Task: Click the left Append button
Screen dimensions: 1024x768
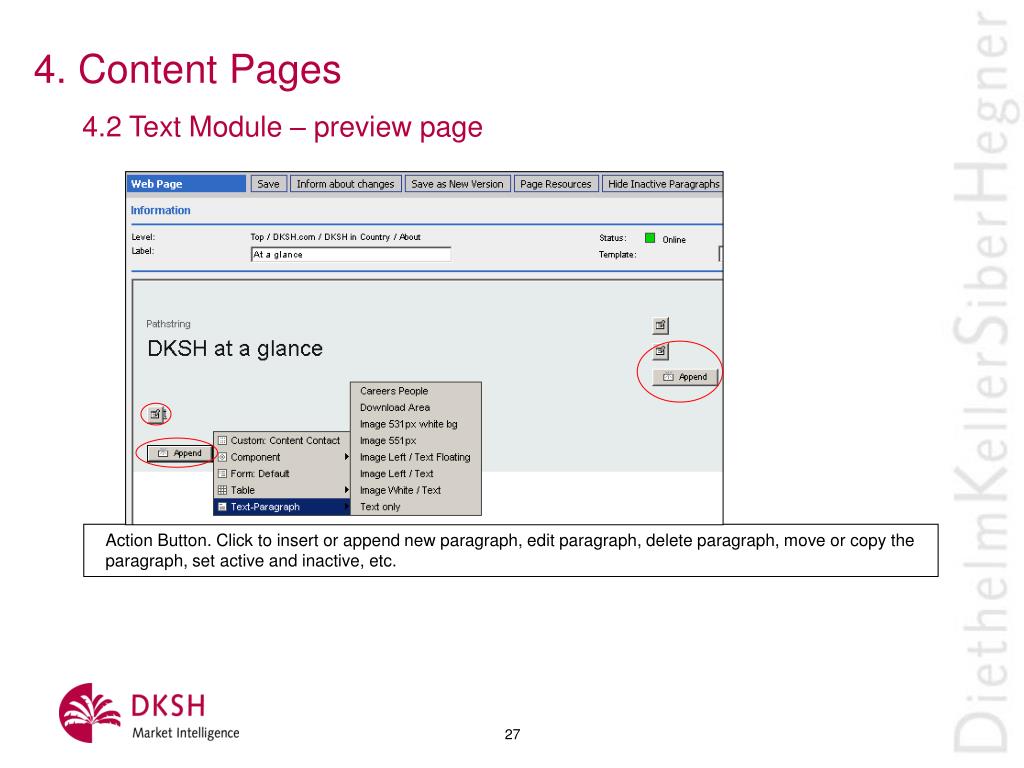Action: [180, 453]
